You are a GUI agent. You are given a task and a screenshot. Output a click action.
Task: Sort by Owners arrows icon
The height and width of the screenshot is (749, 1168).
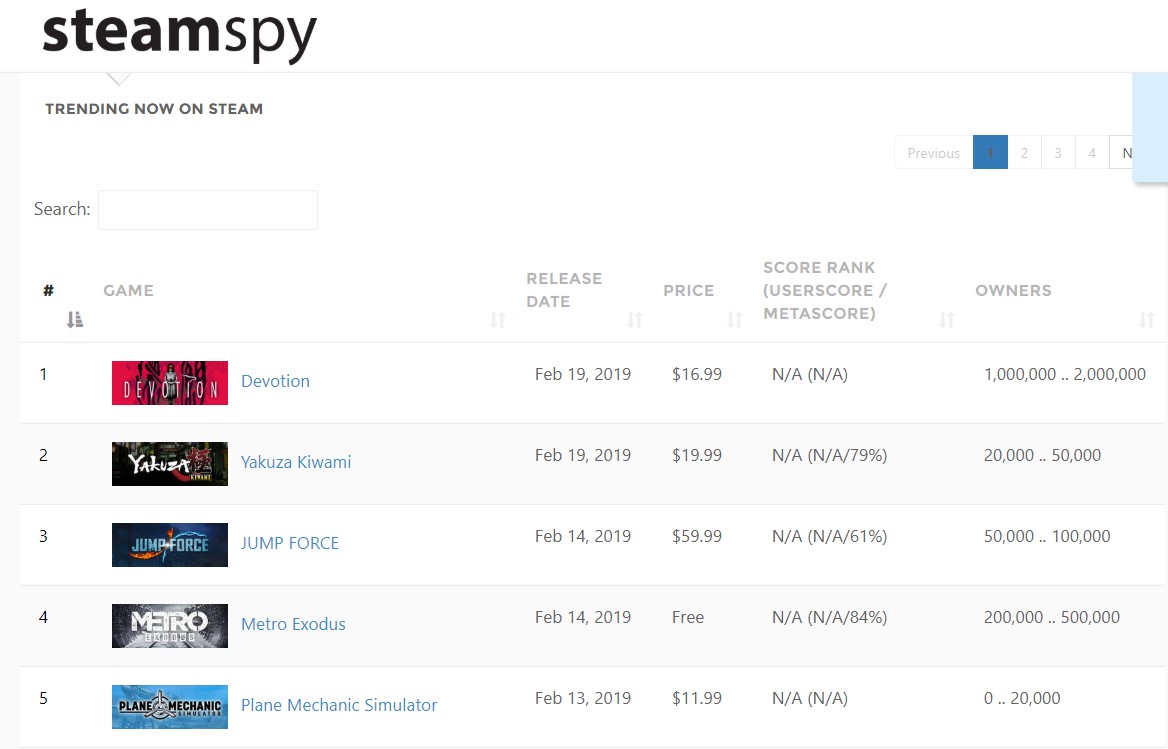click(x=1147, y=320)
